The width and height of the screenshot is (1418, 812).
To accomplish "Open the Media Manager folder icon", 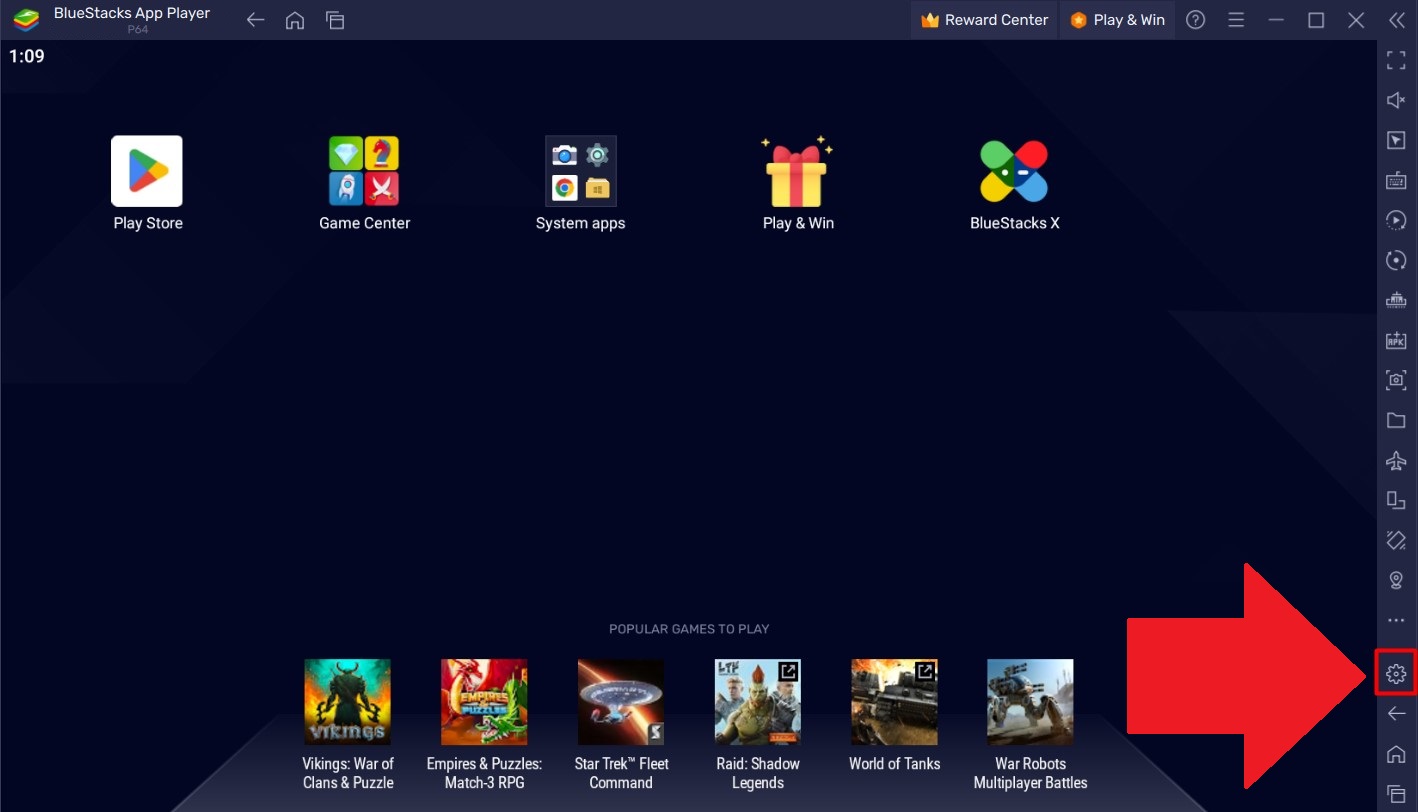I will (x=1396, y=420).
